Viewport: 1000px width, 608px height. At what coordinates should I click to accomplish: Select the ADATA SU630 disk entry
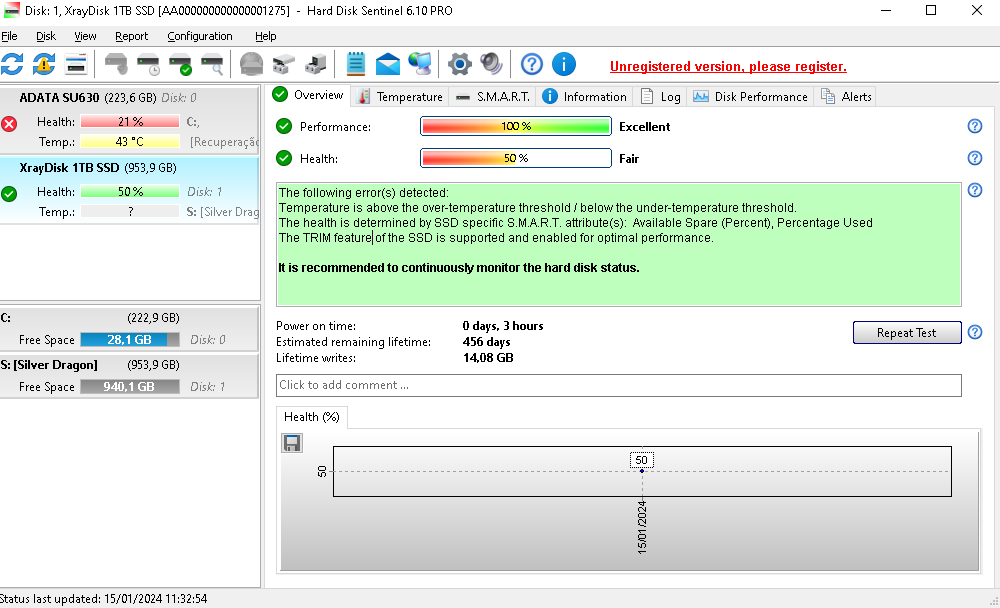129,120
